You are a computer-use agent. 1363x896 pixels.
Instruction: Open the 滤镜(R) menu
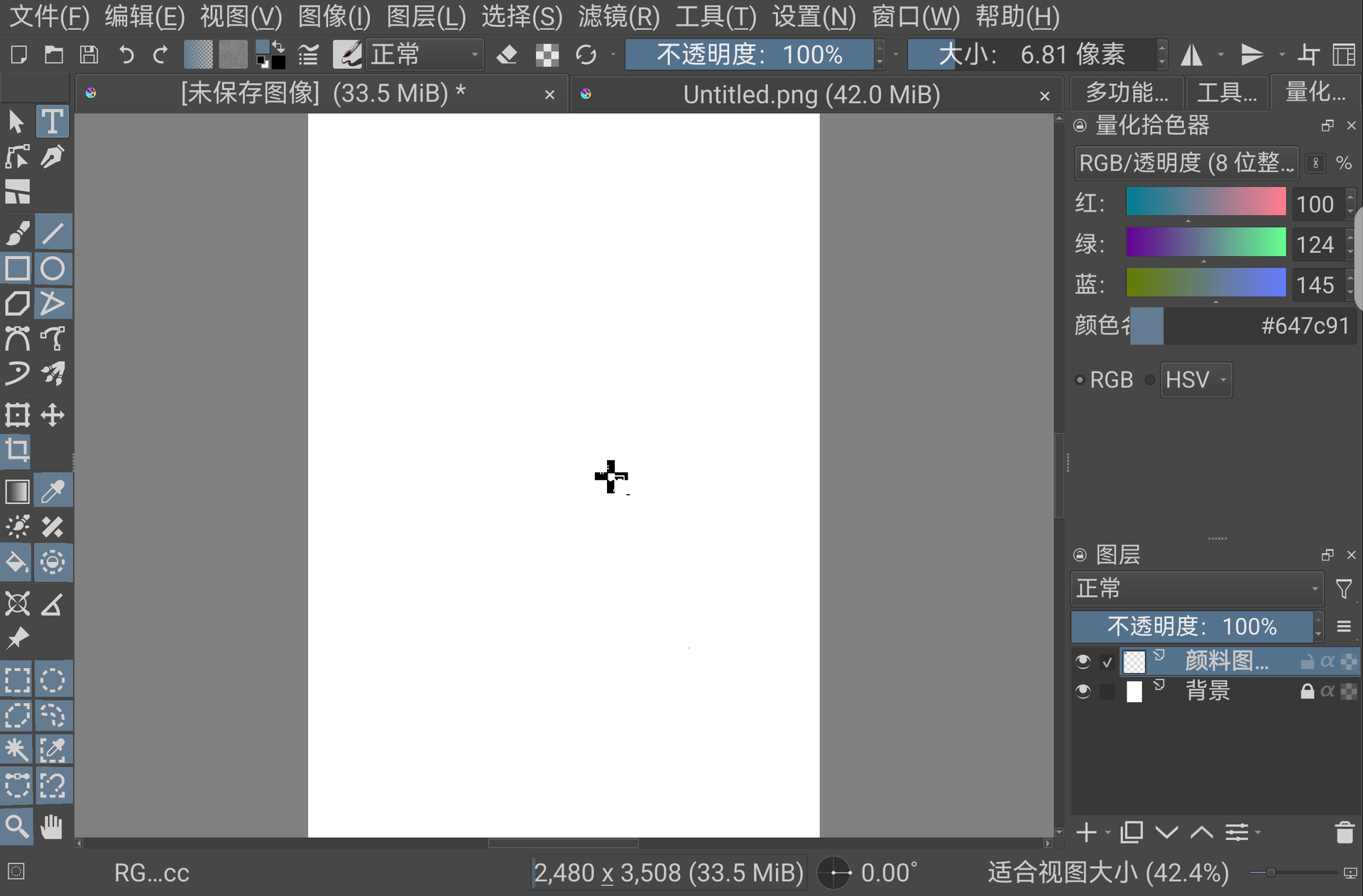coord(618,16)
